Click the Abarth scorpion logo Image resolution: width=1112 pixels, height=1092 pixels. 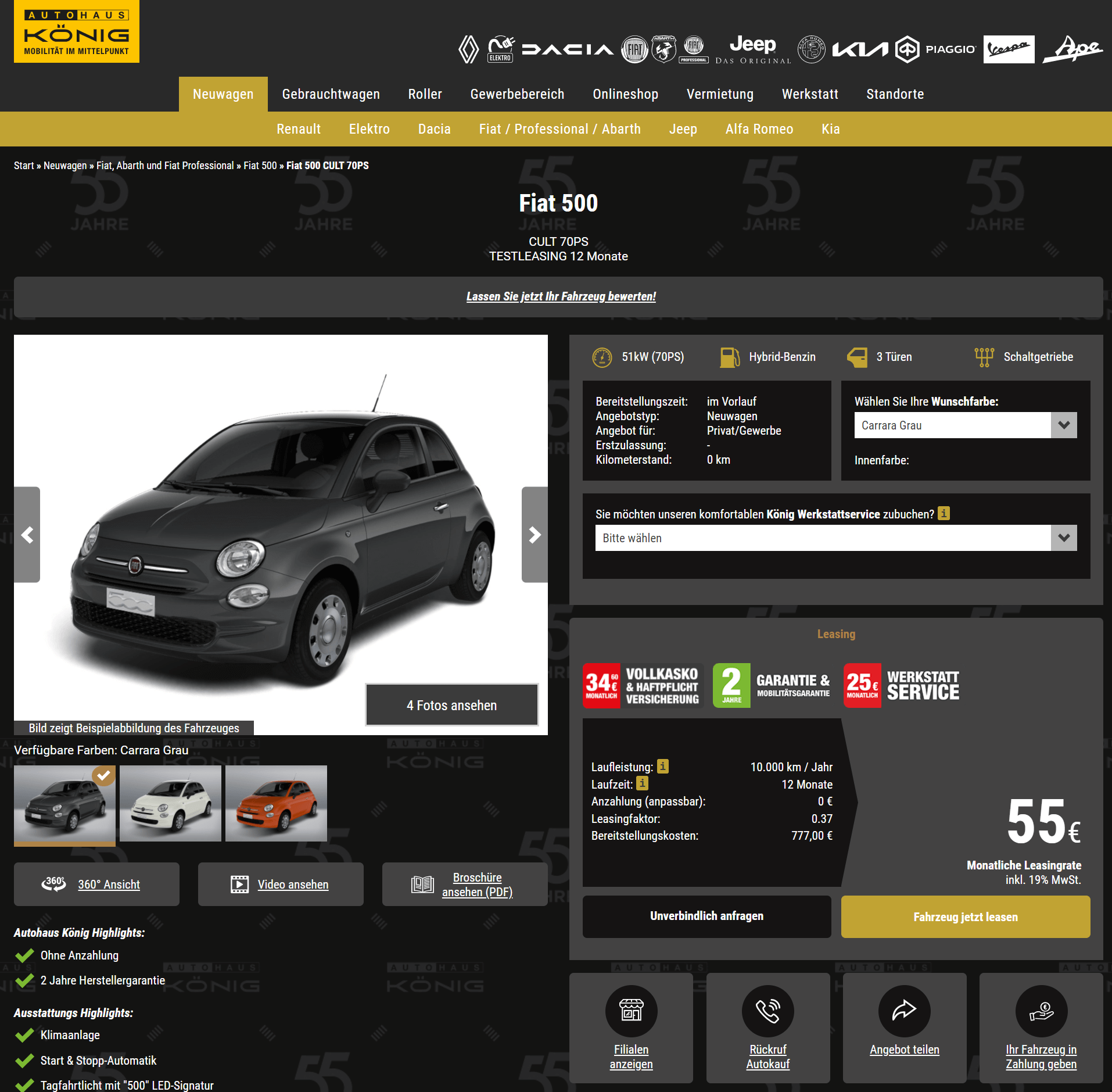pos(663,49)
